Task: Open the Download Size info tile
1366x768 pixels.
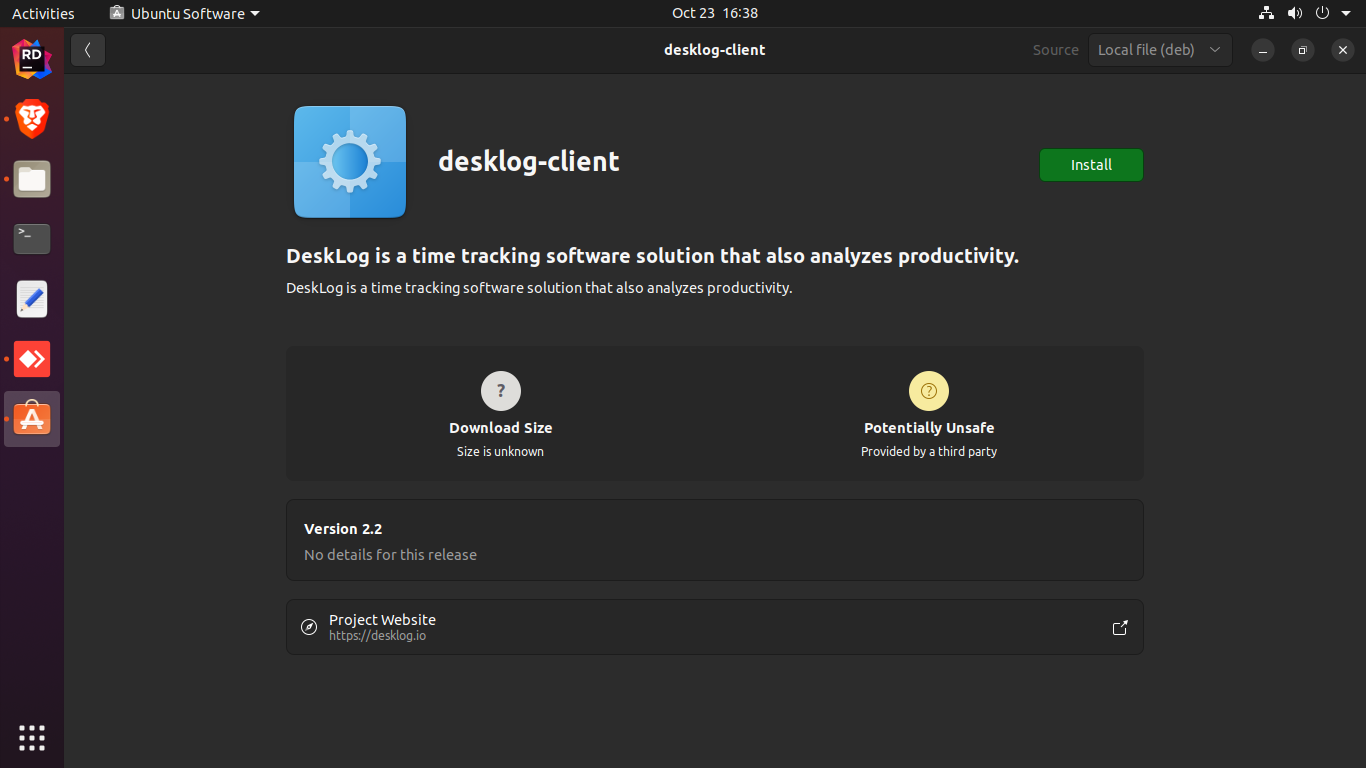Action: [501, 414]
